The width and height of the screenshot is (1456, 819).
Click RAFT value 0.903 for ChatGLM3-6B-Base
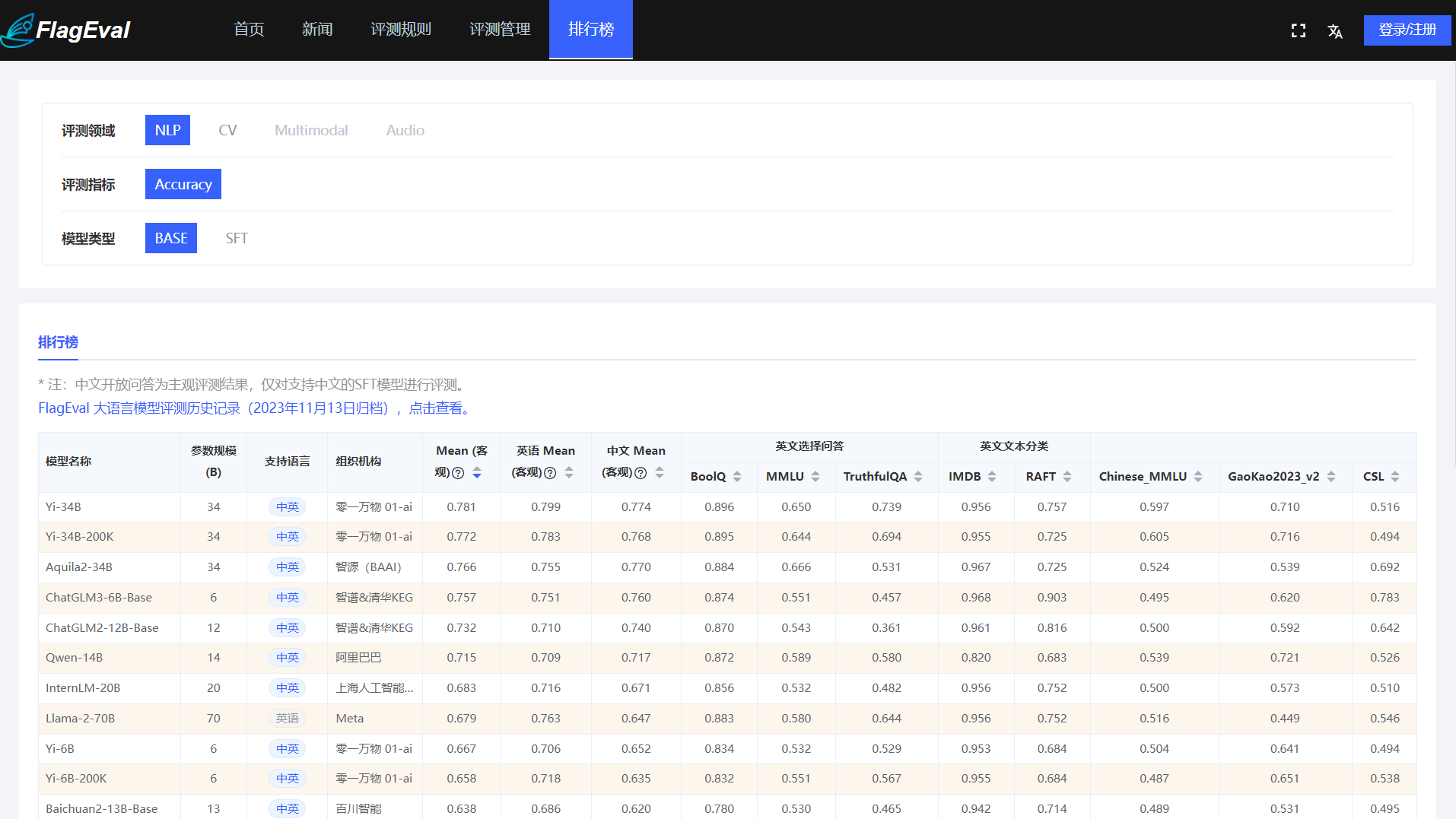click(1051, 597)
